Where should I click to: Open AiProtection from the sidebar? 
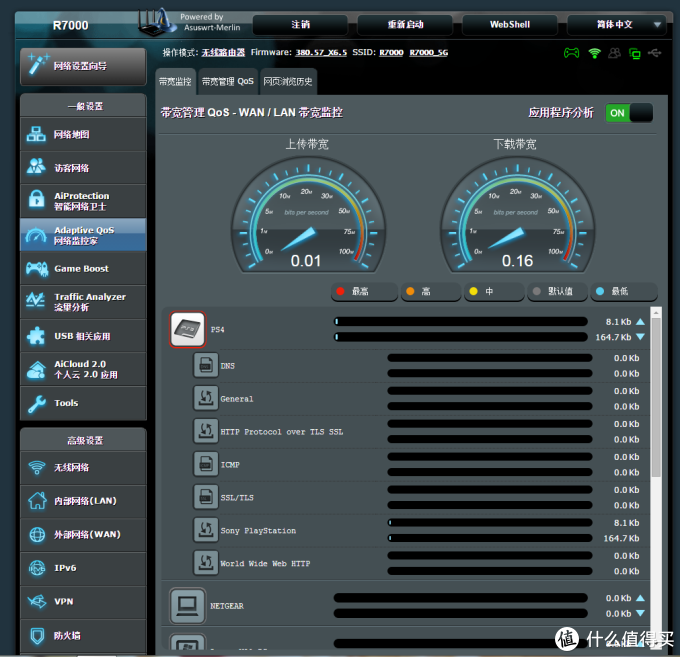[83, 200]
